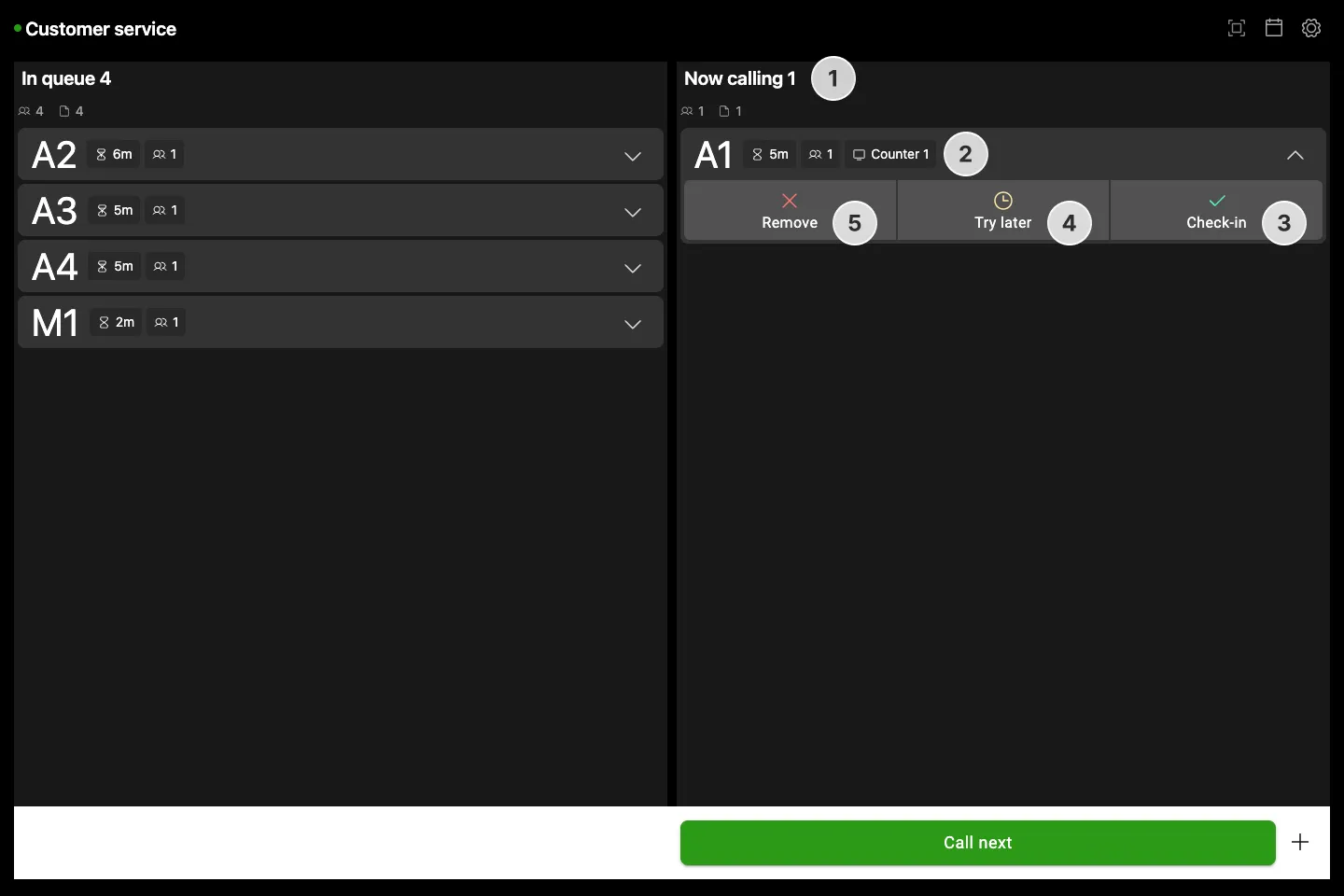Click the 5m wait time on A4
Viewport: 1344px width, 896px height.
pos(124,267)
